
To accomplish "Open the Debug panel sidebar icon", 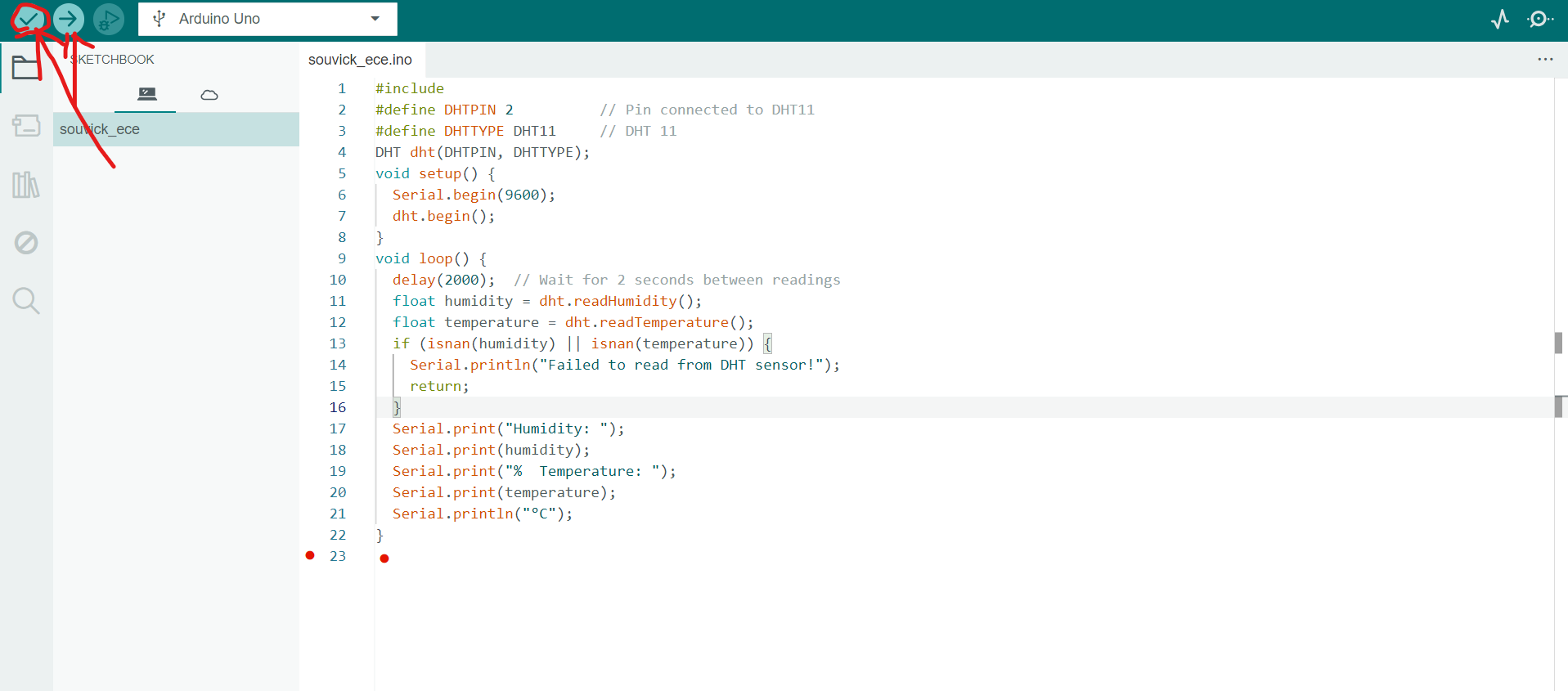I will [x=26, y=243].
